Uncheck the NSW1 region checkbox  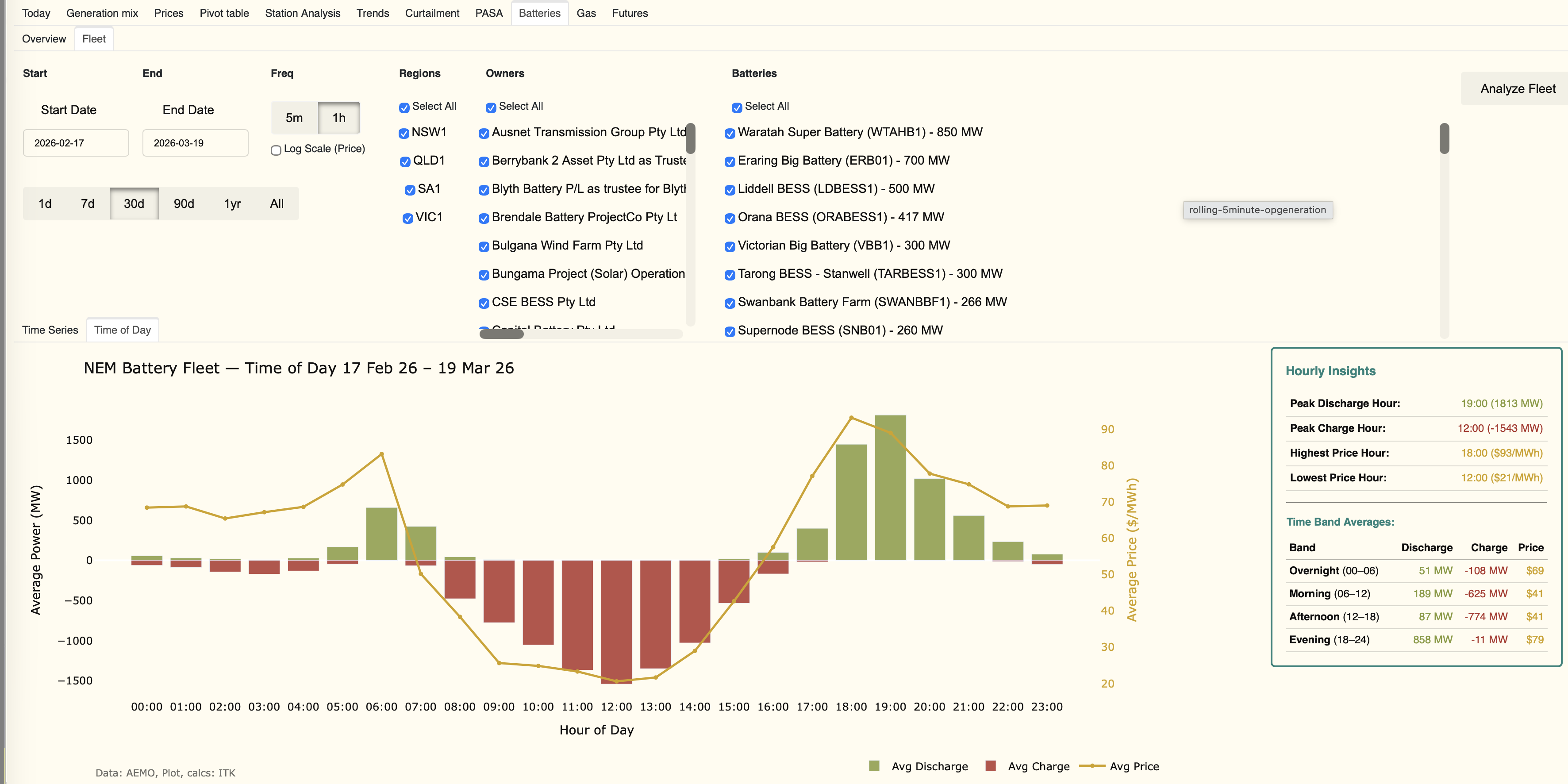[404, 133]
